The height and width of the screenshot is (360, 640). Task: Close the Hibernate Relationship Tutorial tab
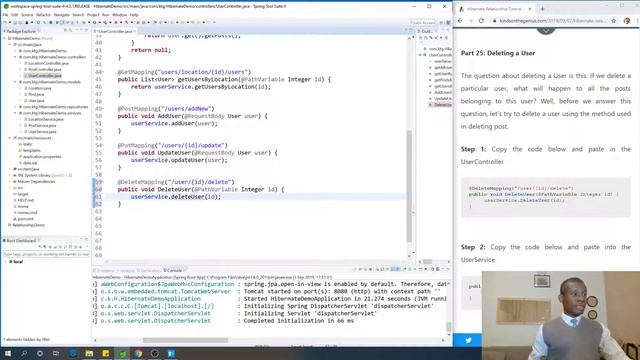[x=529, y=9]
